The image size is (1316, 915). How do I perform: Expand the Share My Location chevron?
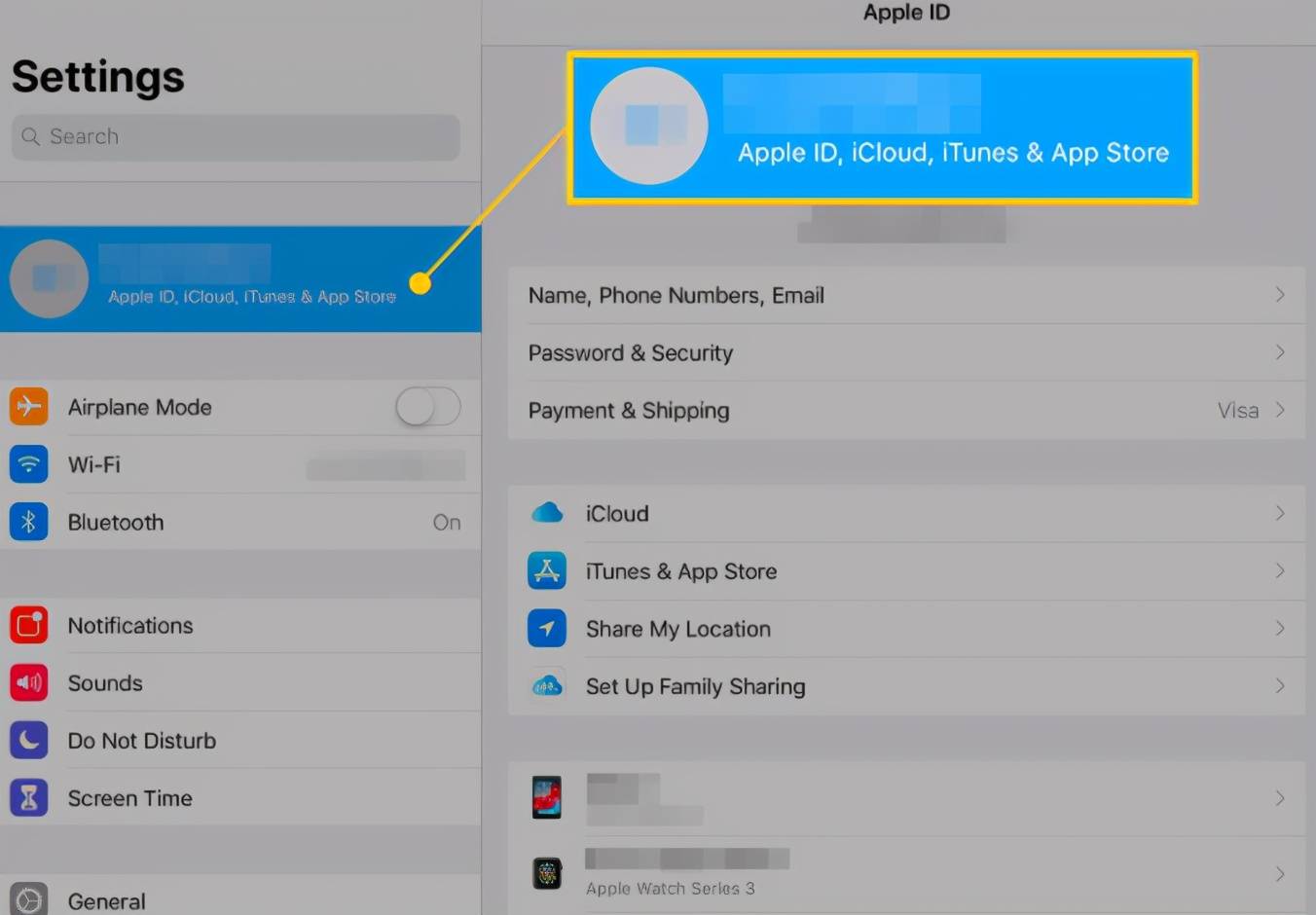coord(1280,628)
